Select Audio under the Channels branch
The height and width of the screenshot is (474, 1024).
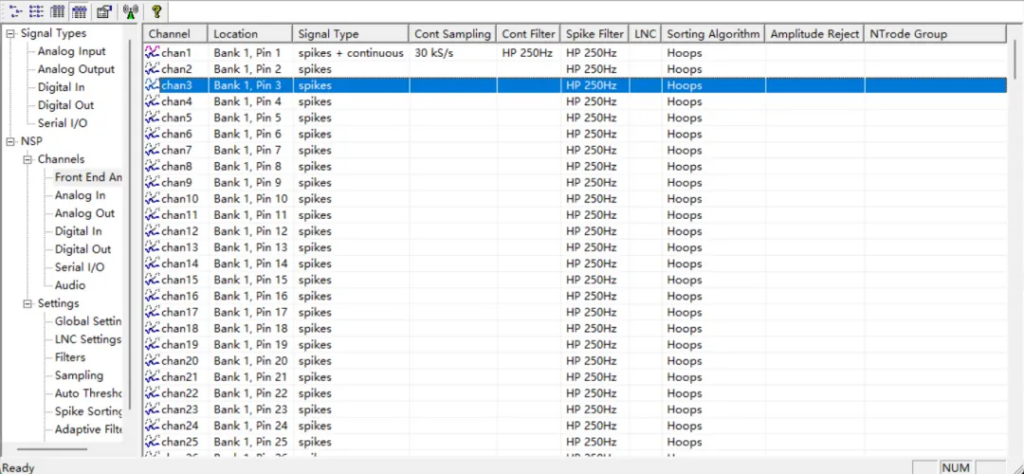tap(70, 286)
